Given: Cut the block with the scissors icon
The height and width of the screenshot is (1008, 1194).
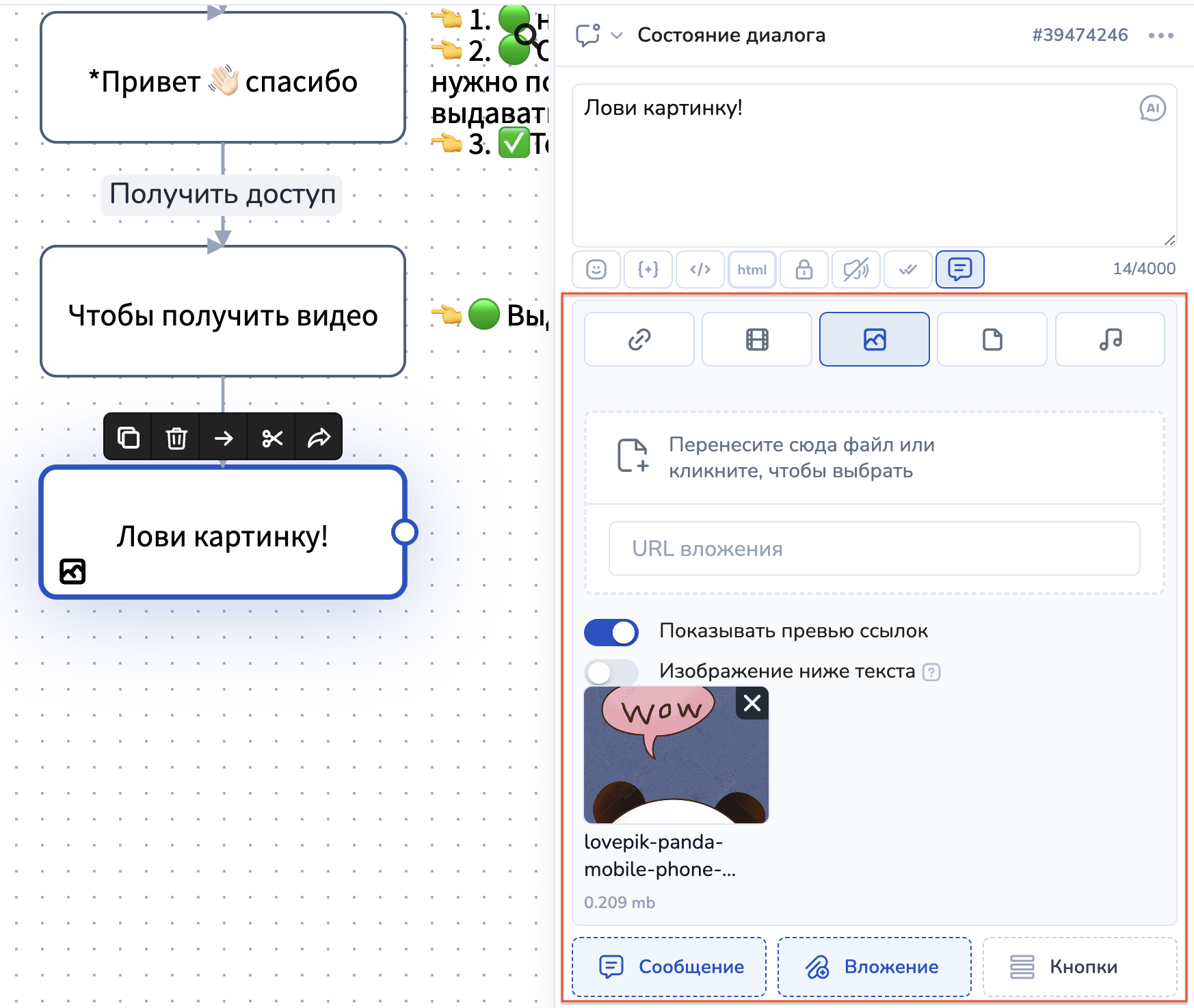Looking at the screenshot, I should coord(272,438).
